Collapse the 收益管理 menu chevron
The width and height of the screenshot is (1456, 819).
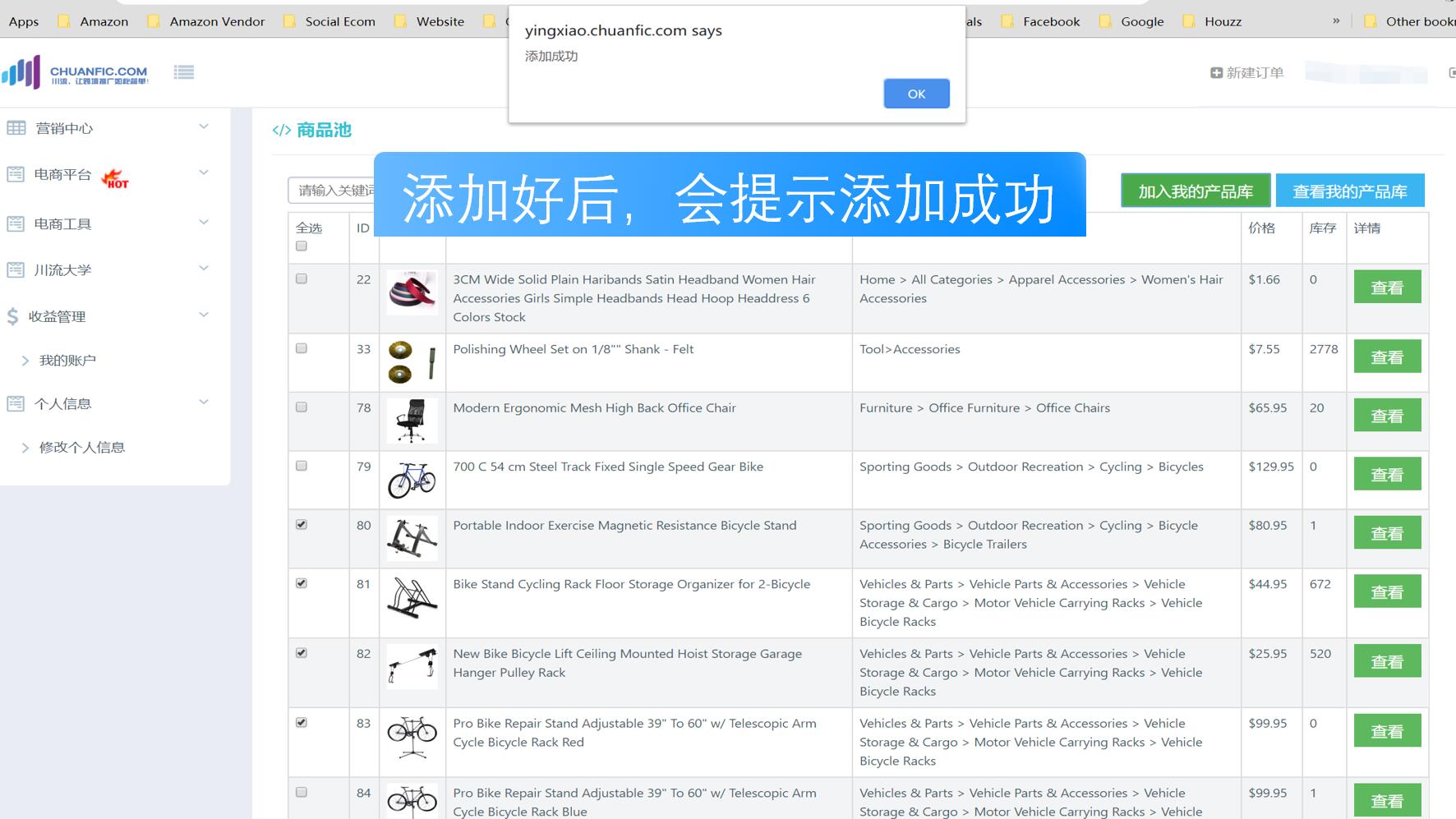pos(204,315)
